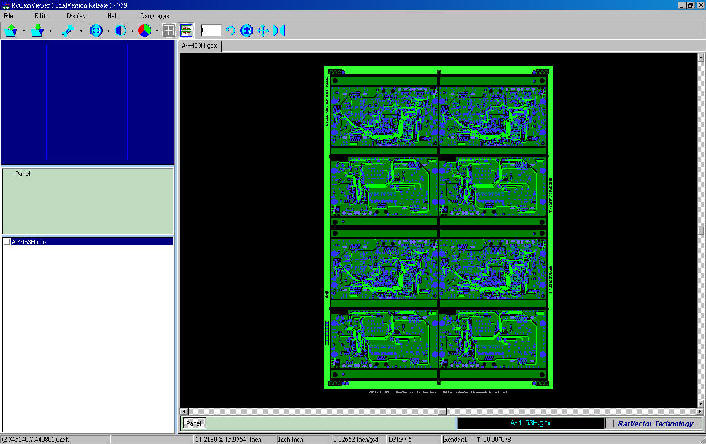
Task: Click the blue overview pane at top left
Action: click(x=88, y=102)
